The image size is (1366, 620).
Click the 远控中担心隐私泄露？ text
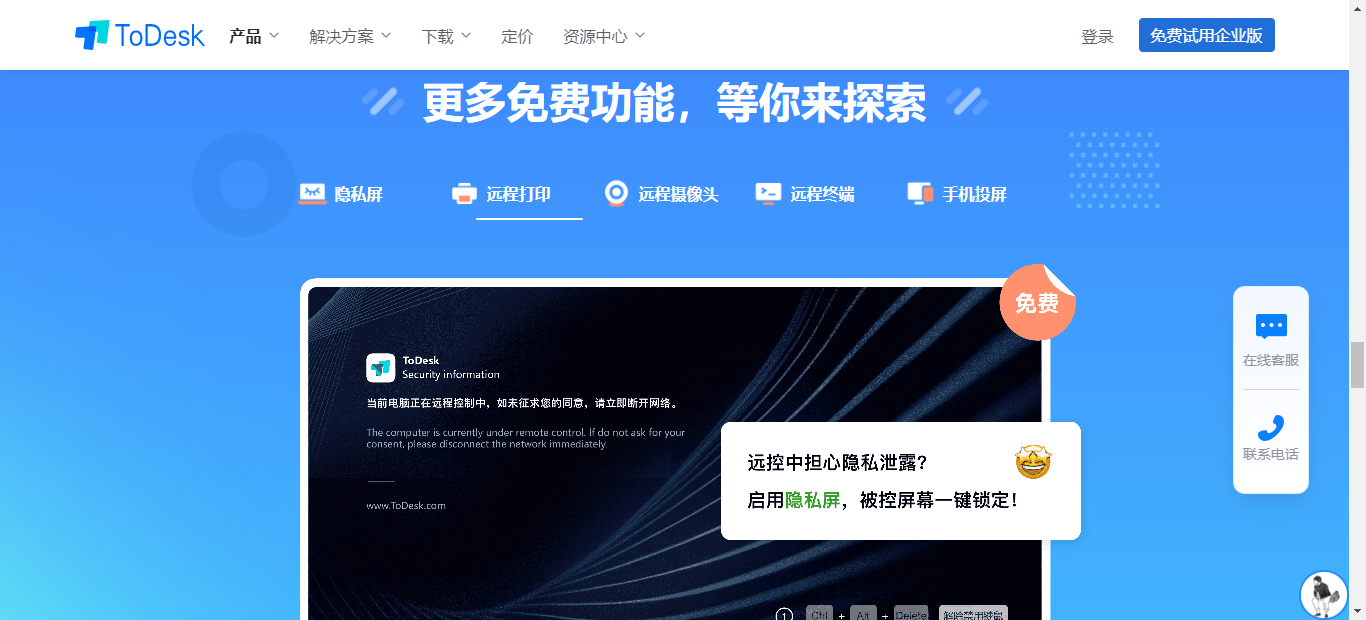(x=838, y=463)
